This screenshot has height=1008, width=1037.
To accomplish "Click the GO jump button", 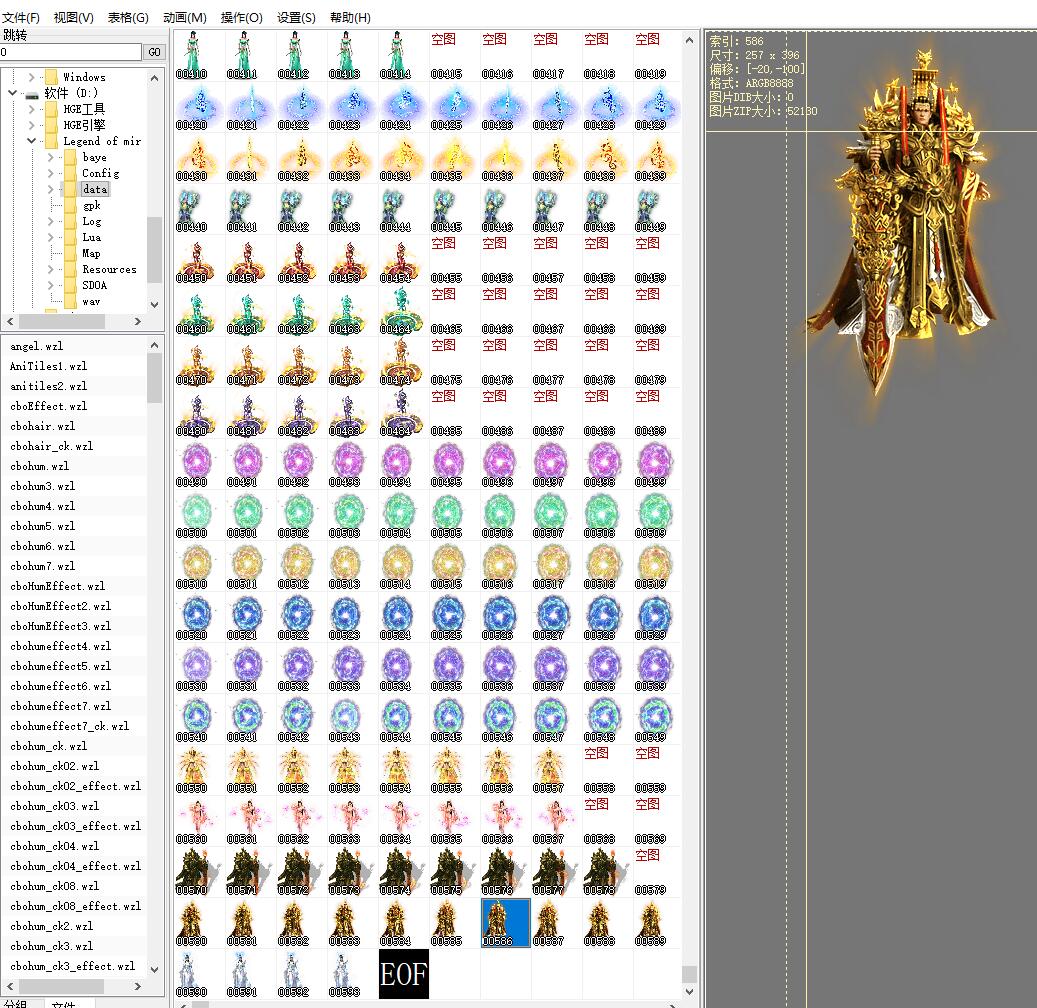I will (154, 52).
